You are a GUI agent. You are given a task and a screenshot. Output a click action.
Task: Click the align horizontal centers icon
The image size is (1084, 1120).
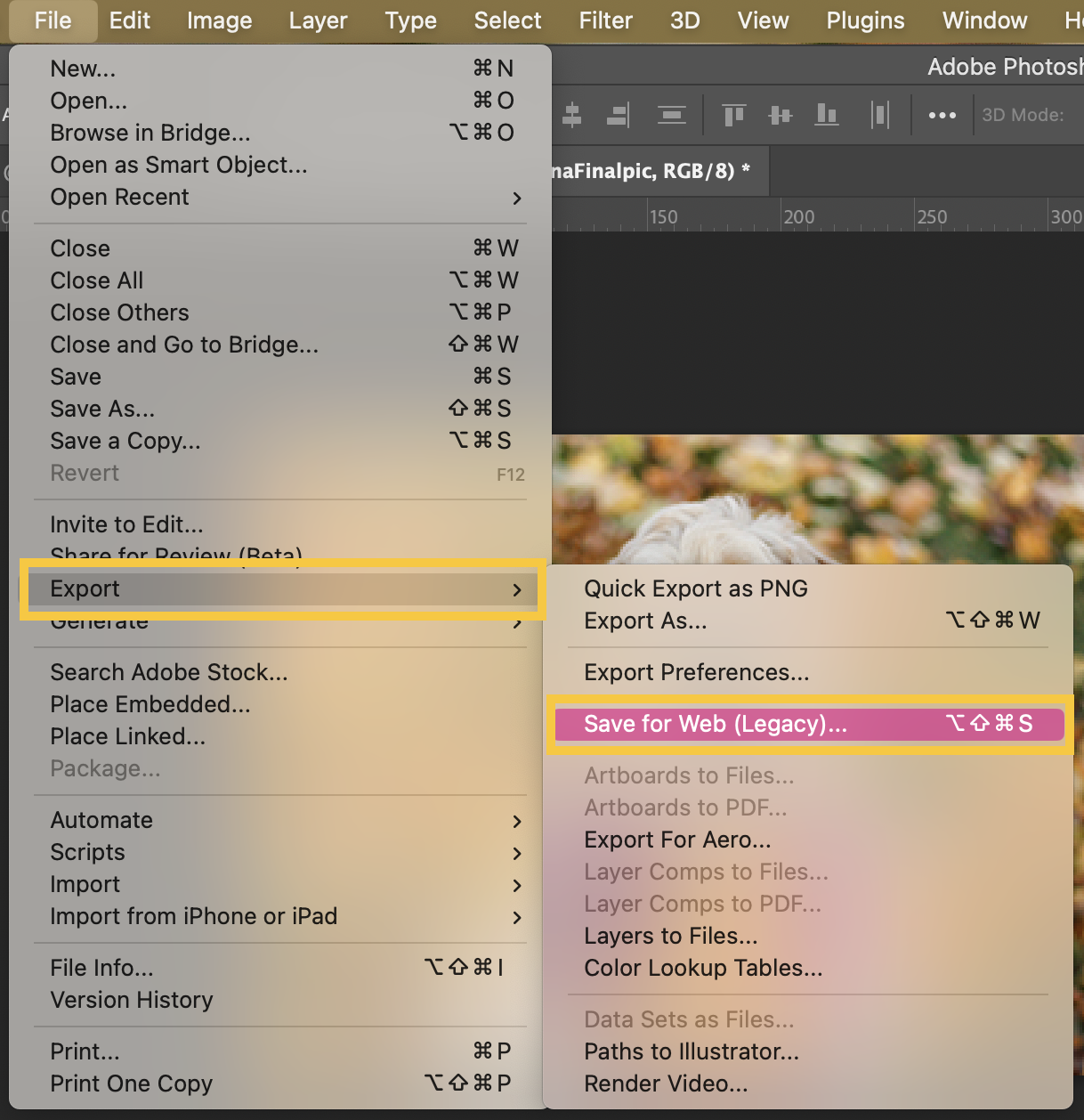[572, 115]
